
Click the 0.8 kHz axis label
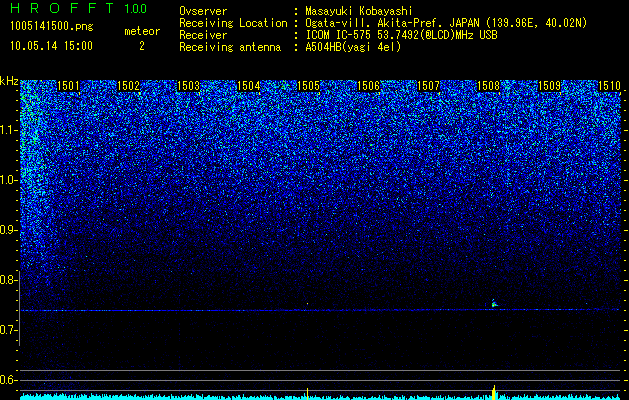coord(9,280)
